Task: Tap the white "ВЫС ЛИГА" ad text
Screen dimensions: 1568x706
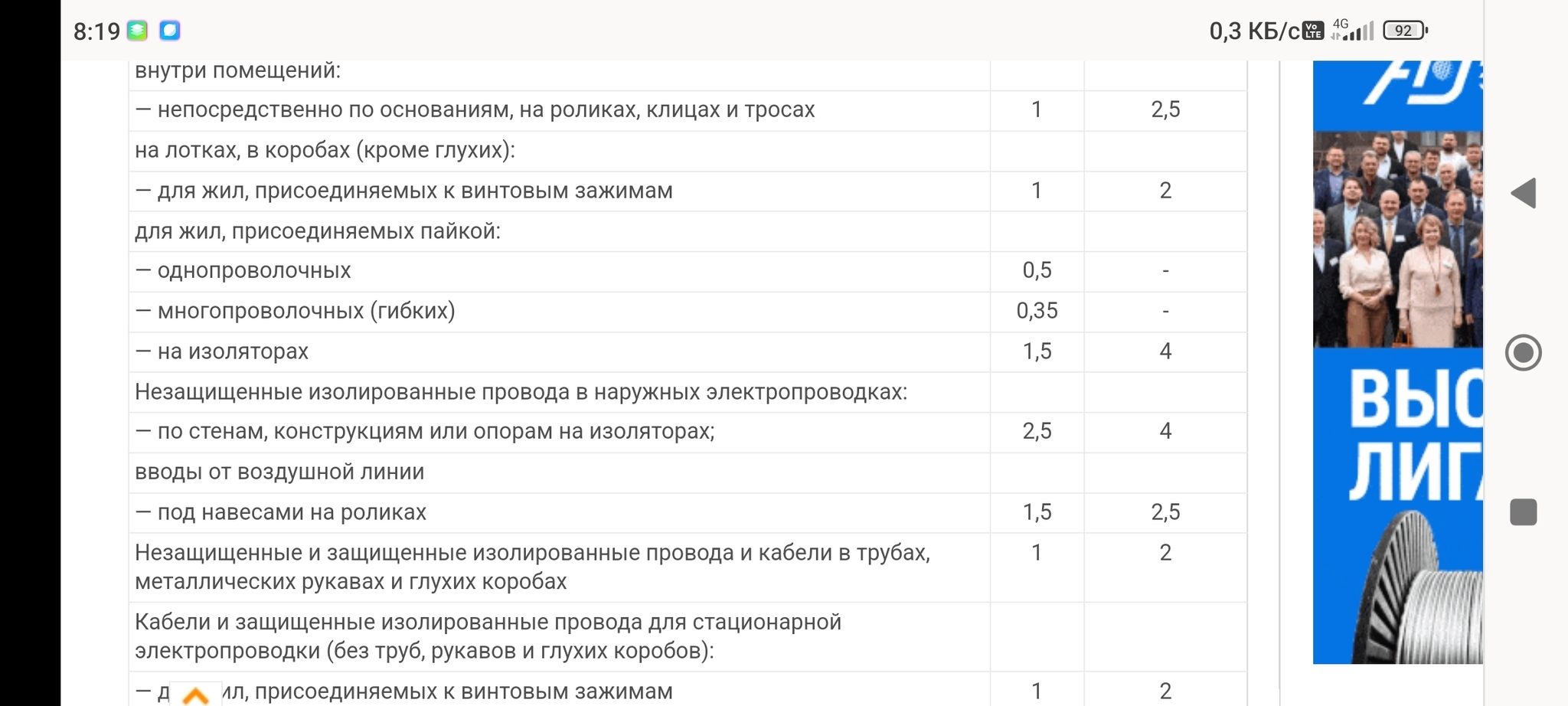Action: click(1413, 434)
